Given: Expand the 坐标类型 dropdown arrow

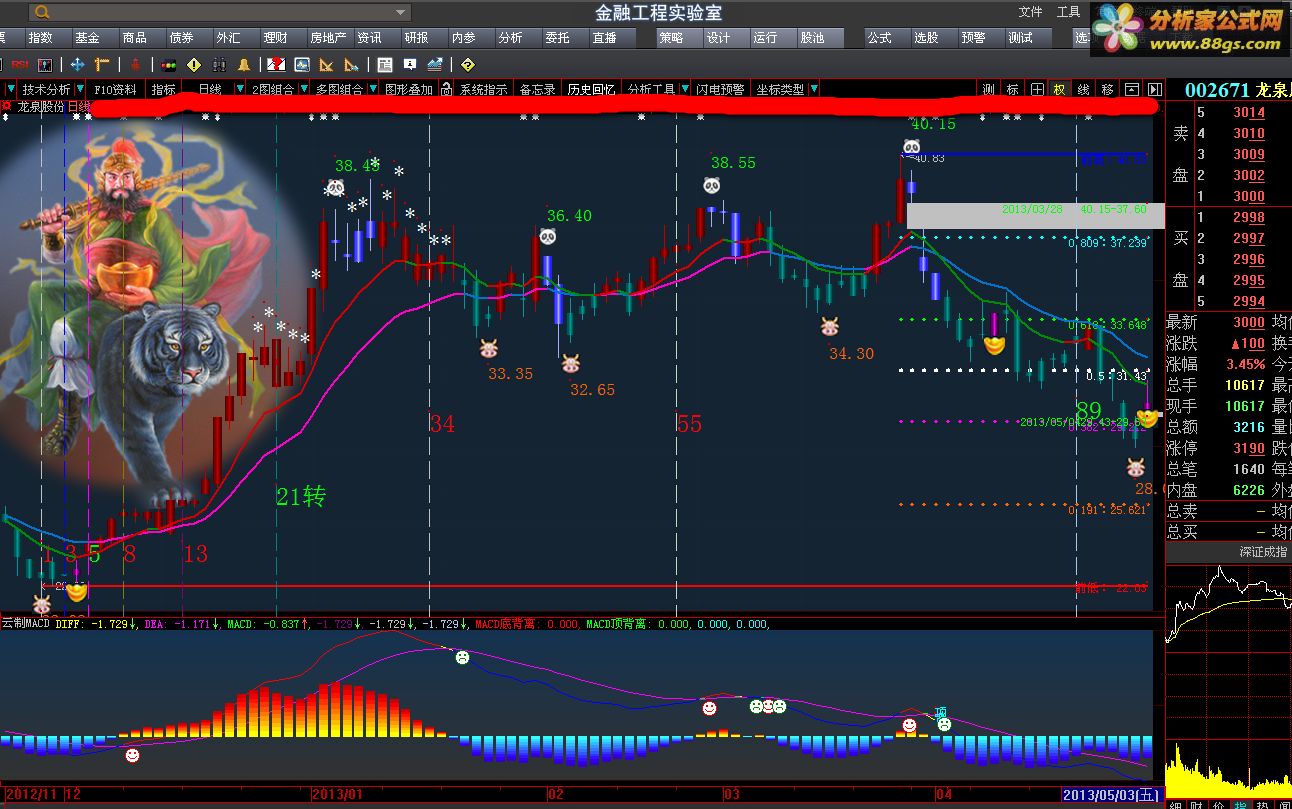Looking at the screenshot, I should [x=813, y=89].
